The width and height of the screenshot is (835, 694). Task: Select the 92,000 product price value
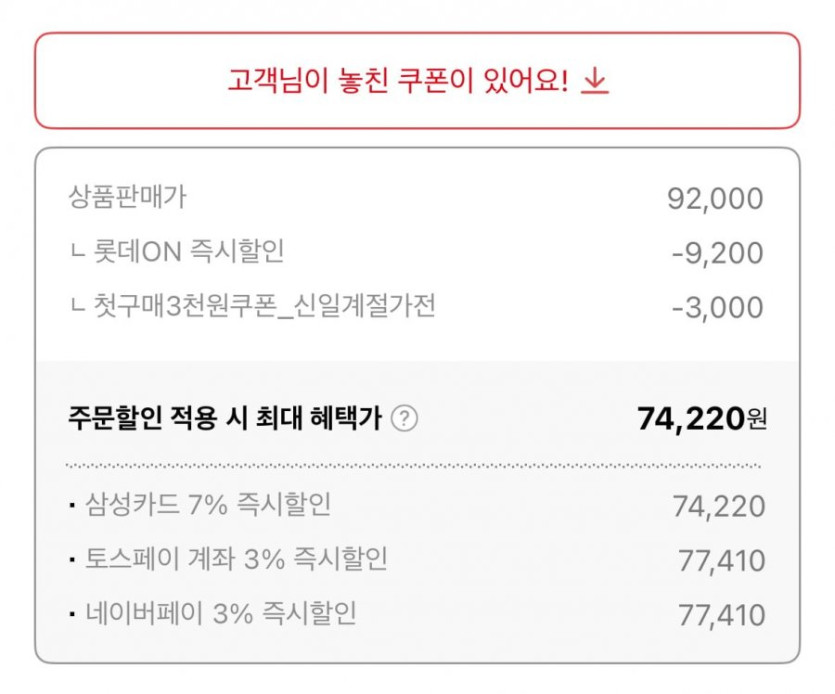point(714,199)
